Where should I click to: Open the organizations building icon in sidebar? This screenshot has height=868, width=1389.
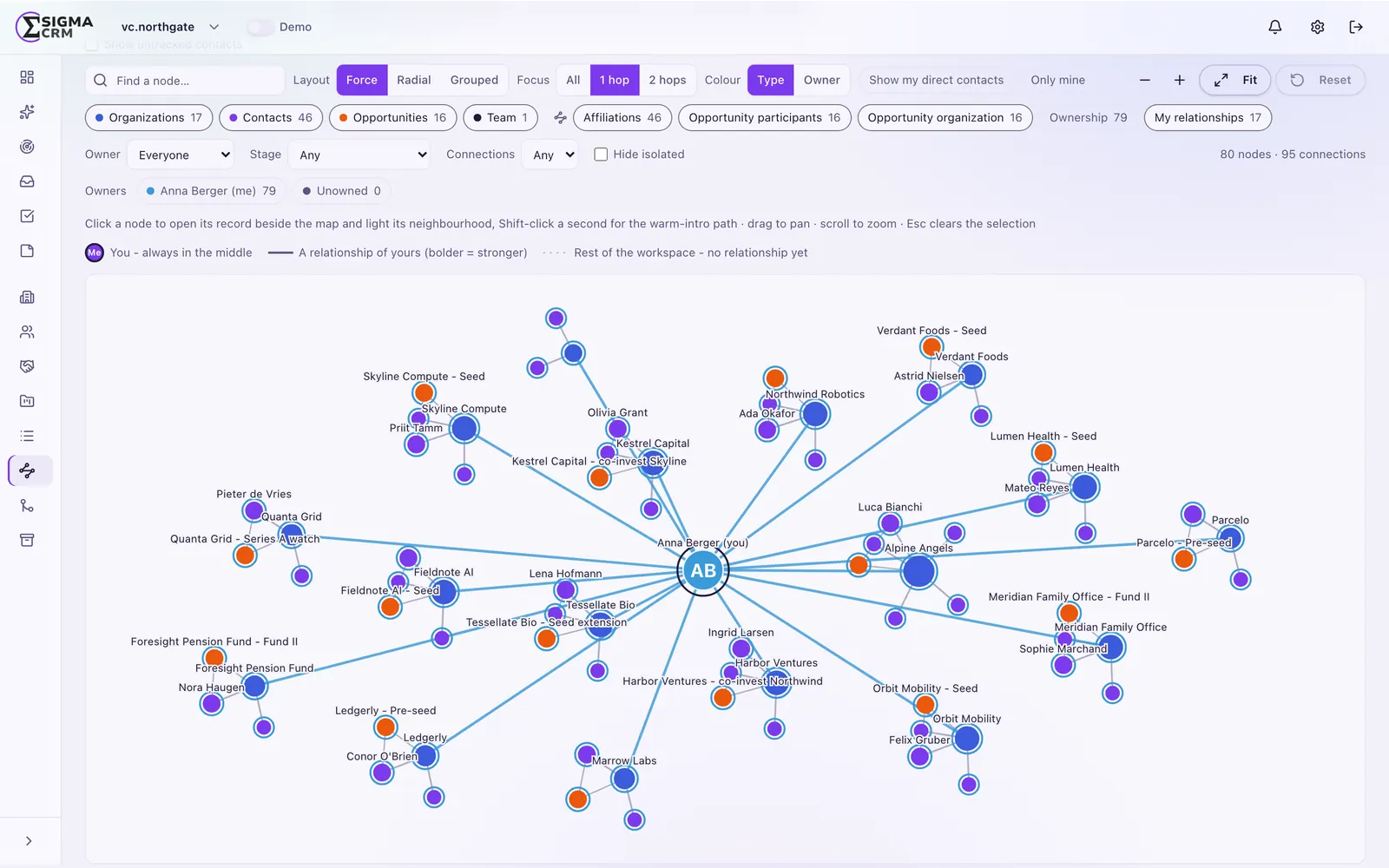27,297
